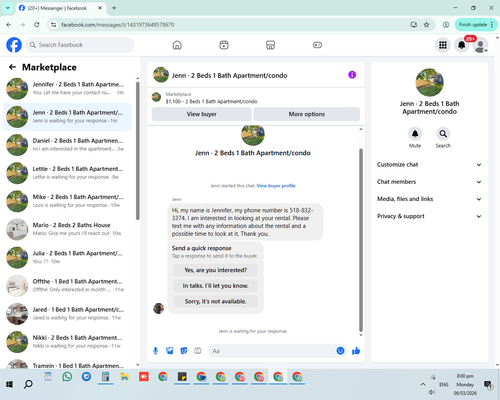Open Calculator from the taskbar
This screenshot has height=400, width=500.
106,377
